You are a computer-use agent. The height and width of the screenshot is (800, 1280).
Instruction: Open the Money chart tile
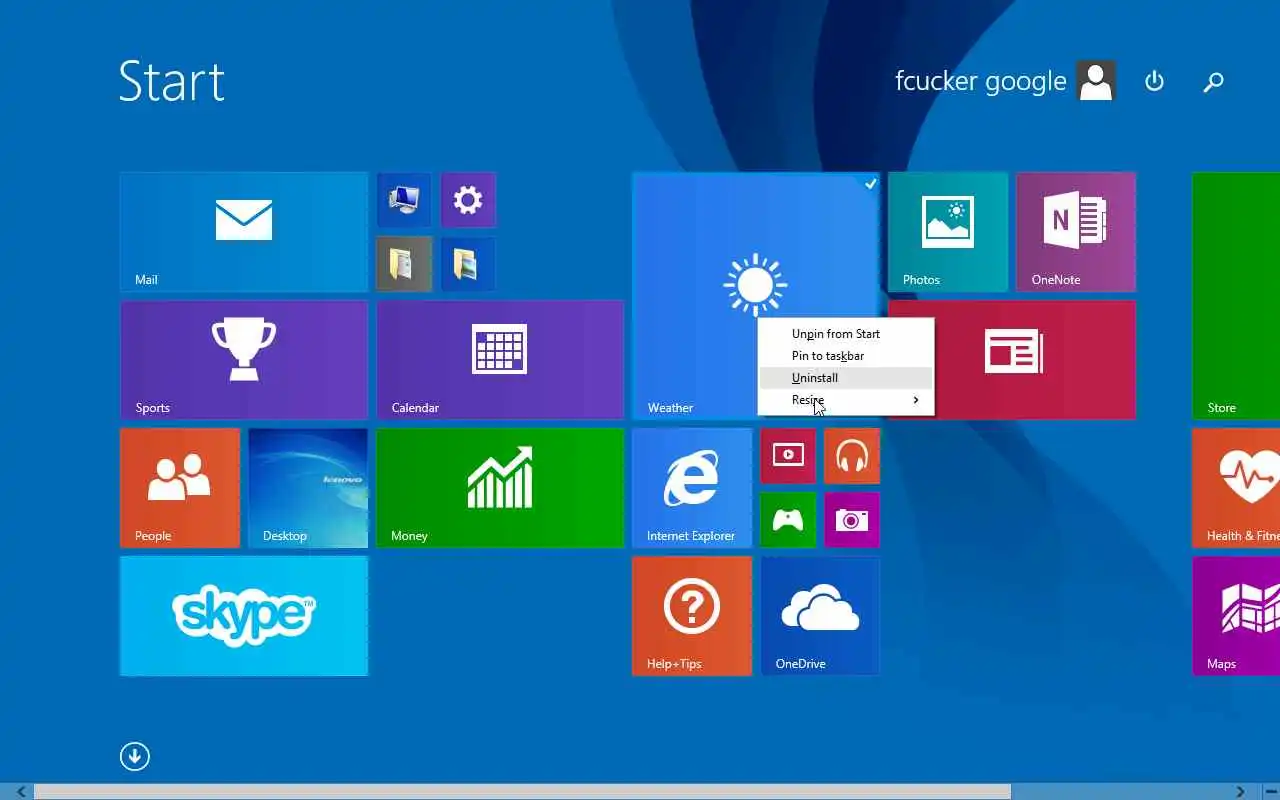(500, 488)
